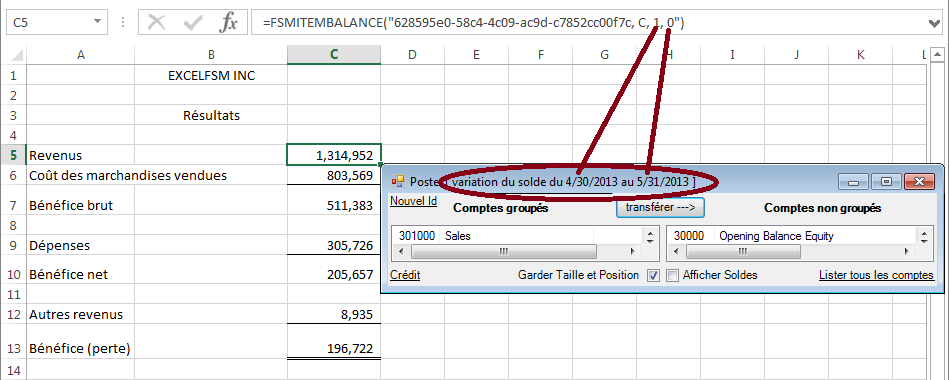Click down arrow of Comptes non groupés list
Viewport: 949px width, 380px height.
pyautogui.click(x=925, y=240)
